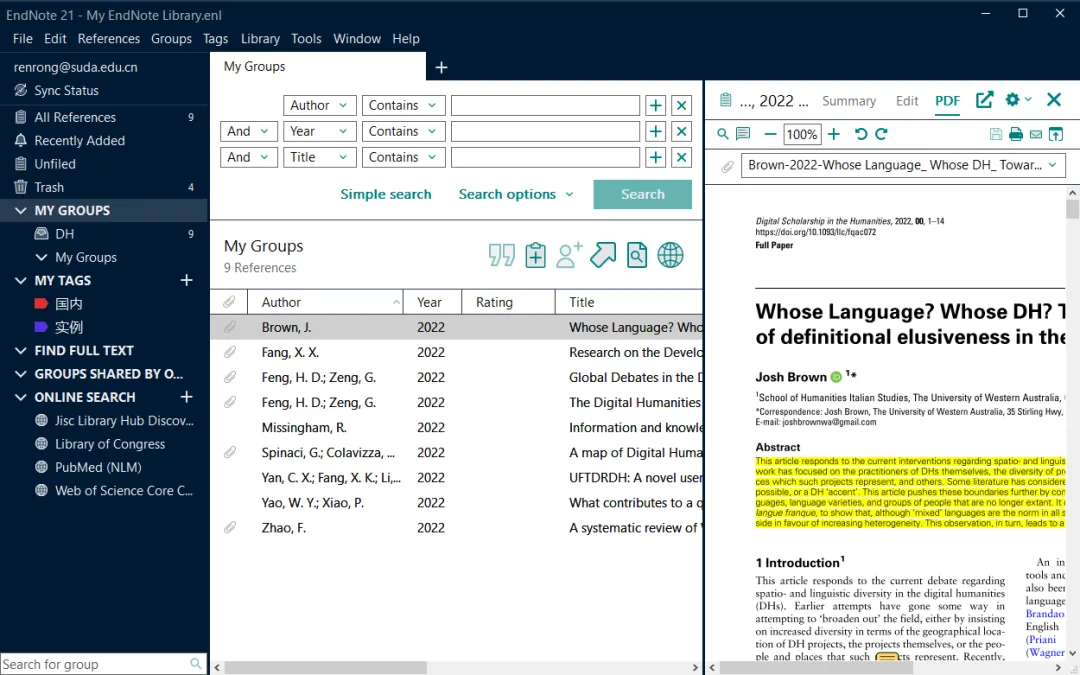Click the Search button
The width and height of the screenshot is (1080, 675).
click(643, 194)
